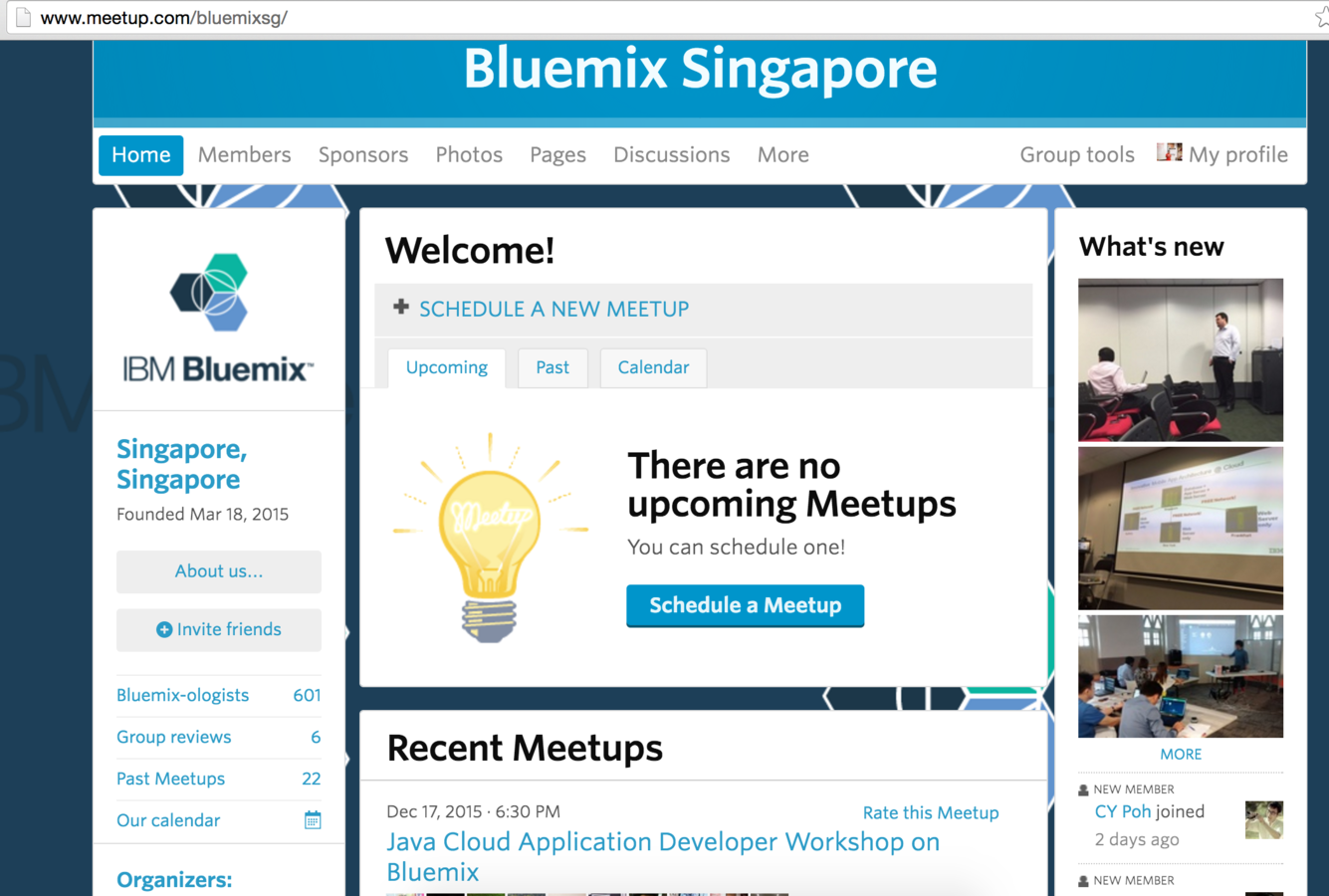Click the Meetup lightbulb illustration

[490, 538]
